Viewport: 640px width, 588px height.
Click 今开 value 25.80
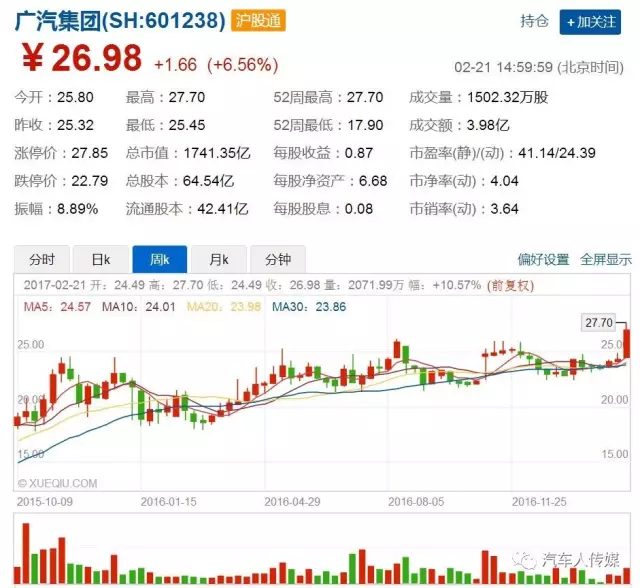tap(75, 98)
